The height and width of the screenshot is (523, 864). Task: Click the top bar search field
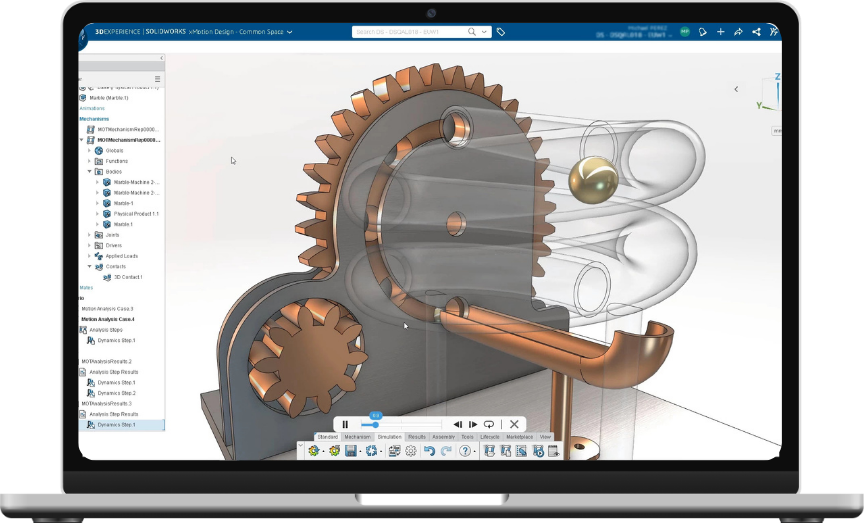click(x=409, y=32)
